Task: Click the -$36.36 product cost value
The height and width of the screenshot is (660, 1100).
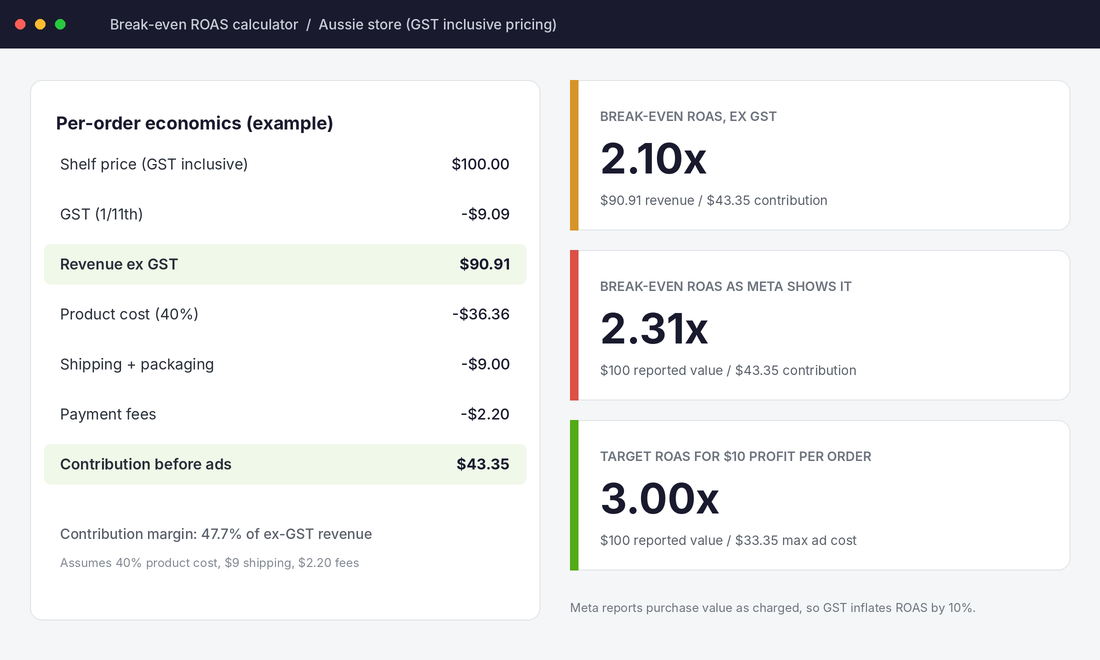Action: pos(481,314)
